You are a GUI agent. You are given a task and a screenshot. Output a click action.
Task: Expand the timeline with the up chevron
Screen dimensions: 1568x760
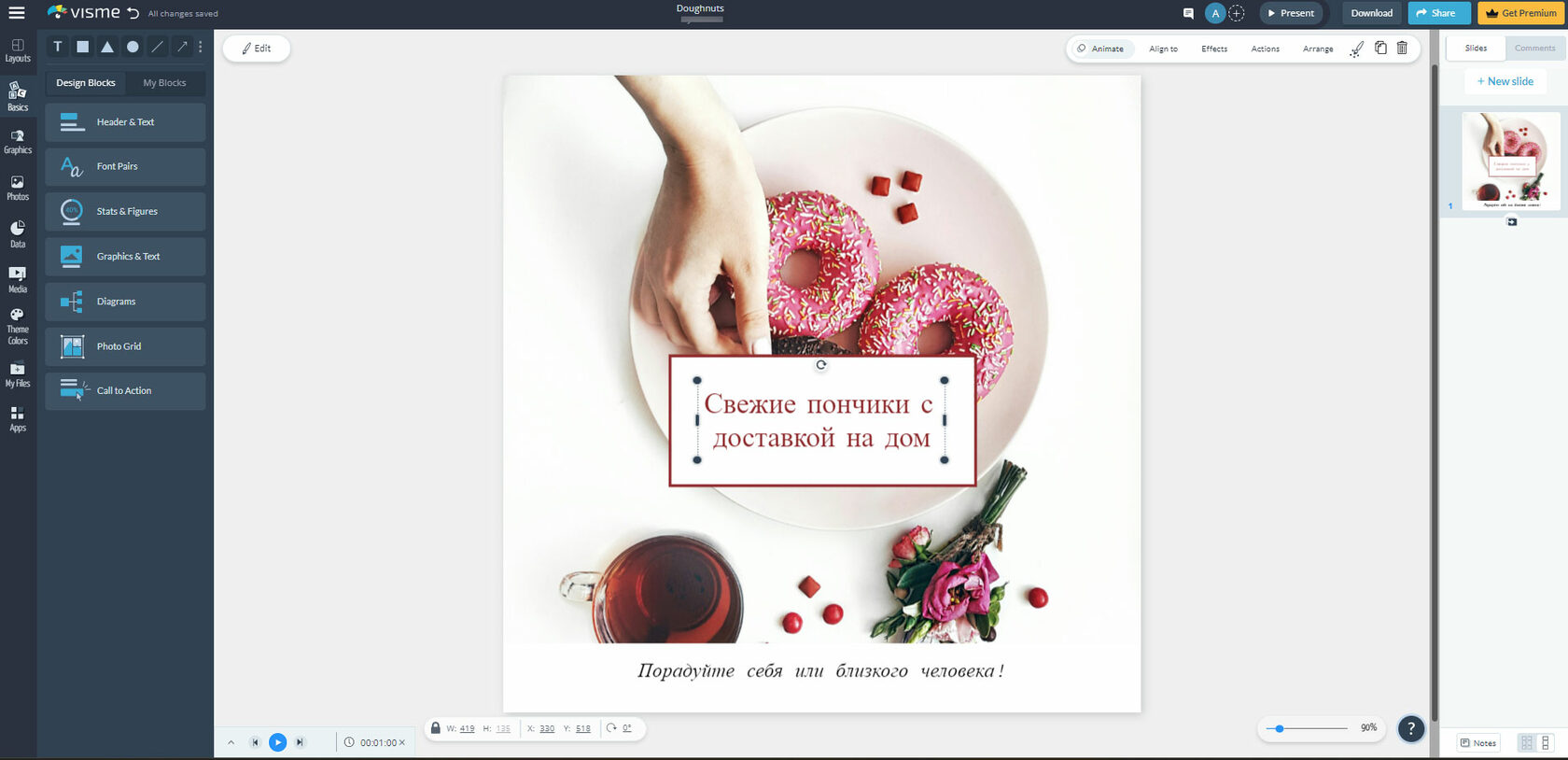pos(231,742)
